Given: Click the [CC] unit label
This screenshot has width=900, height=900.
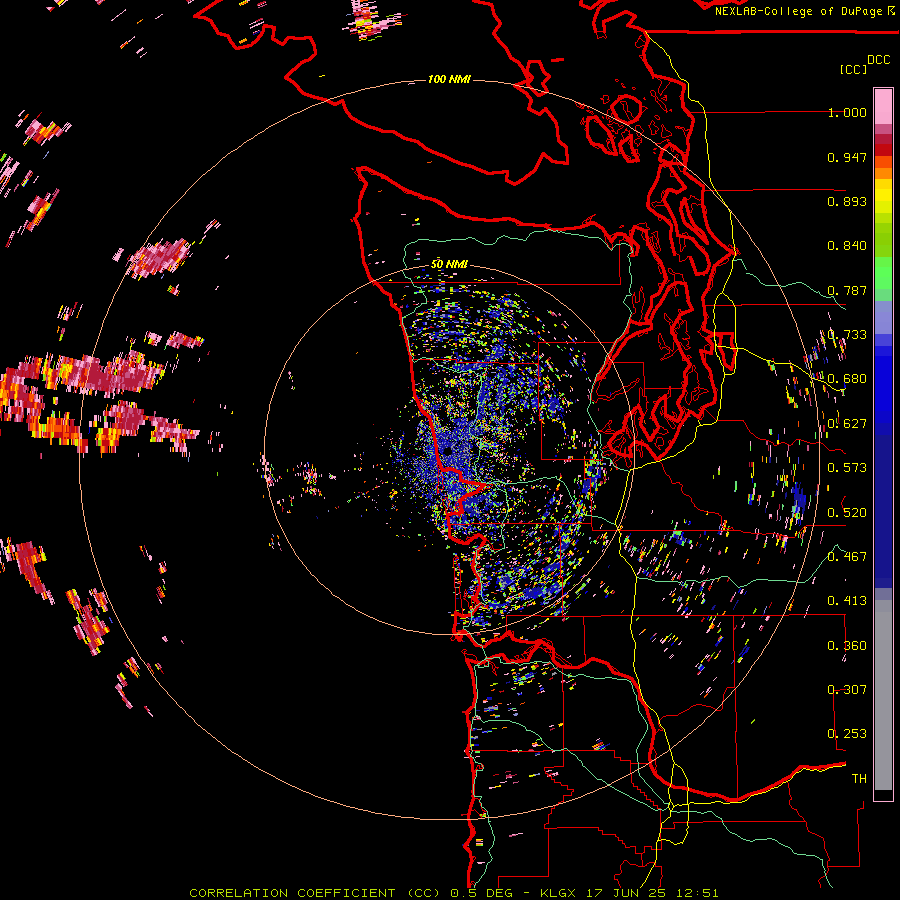Looking at the screenshot, I should 853,69.
